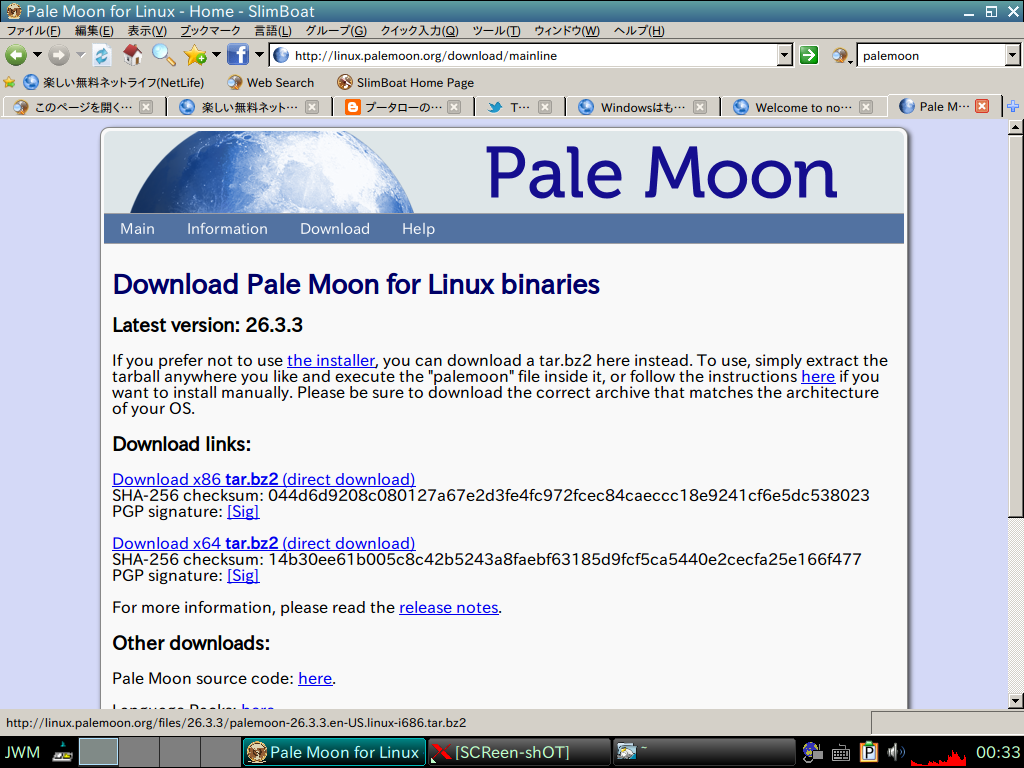Click Download x86 tar.bz2 direct link
Image resolution: width=1024 pixels, height=768 pixels.
pos(264,479)
